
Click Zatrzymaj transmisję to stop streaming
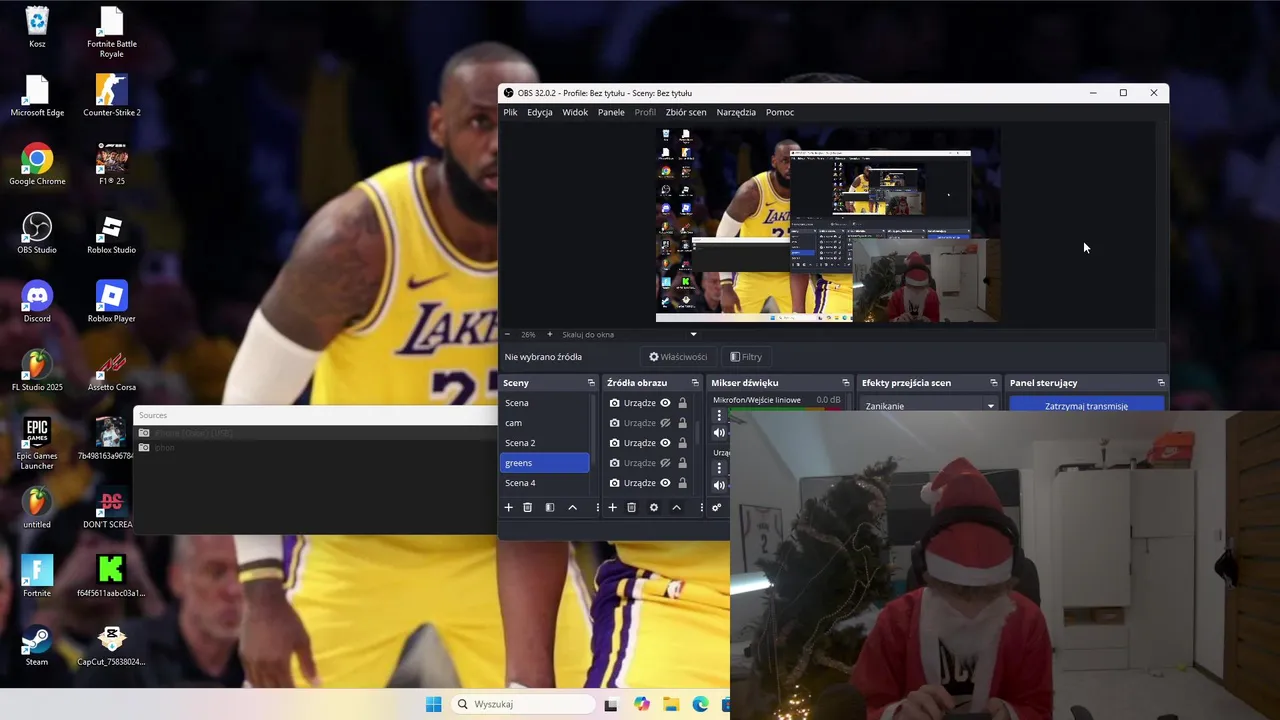tap(1086, 406)
